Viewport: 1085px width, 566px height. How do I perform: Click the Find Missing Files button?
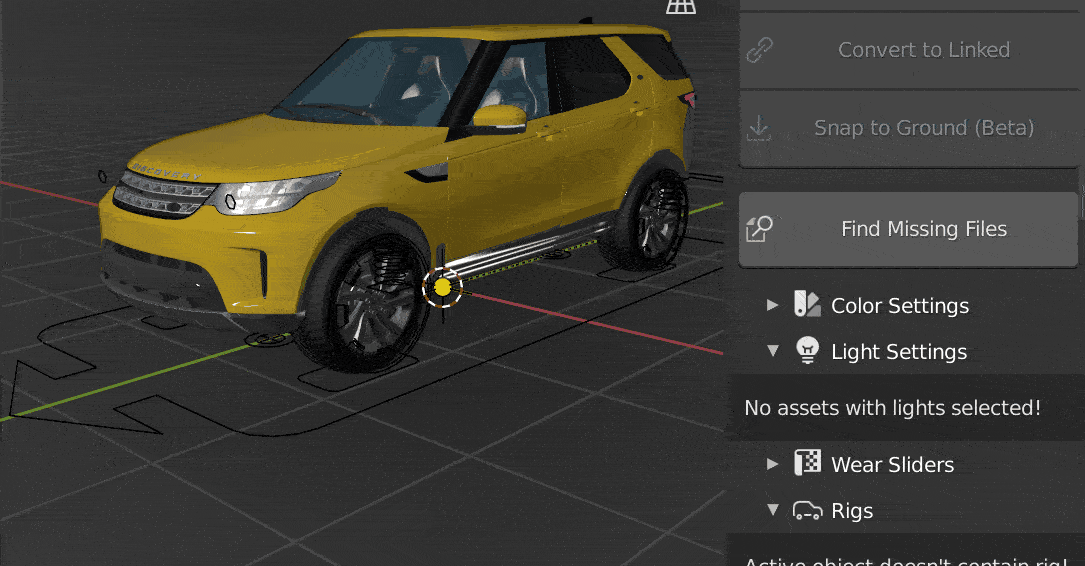tap(909, 229)
